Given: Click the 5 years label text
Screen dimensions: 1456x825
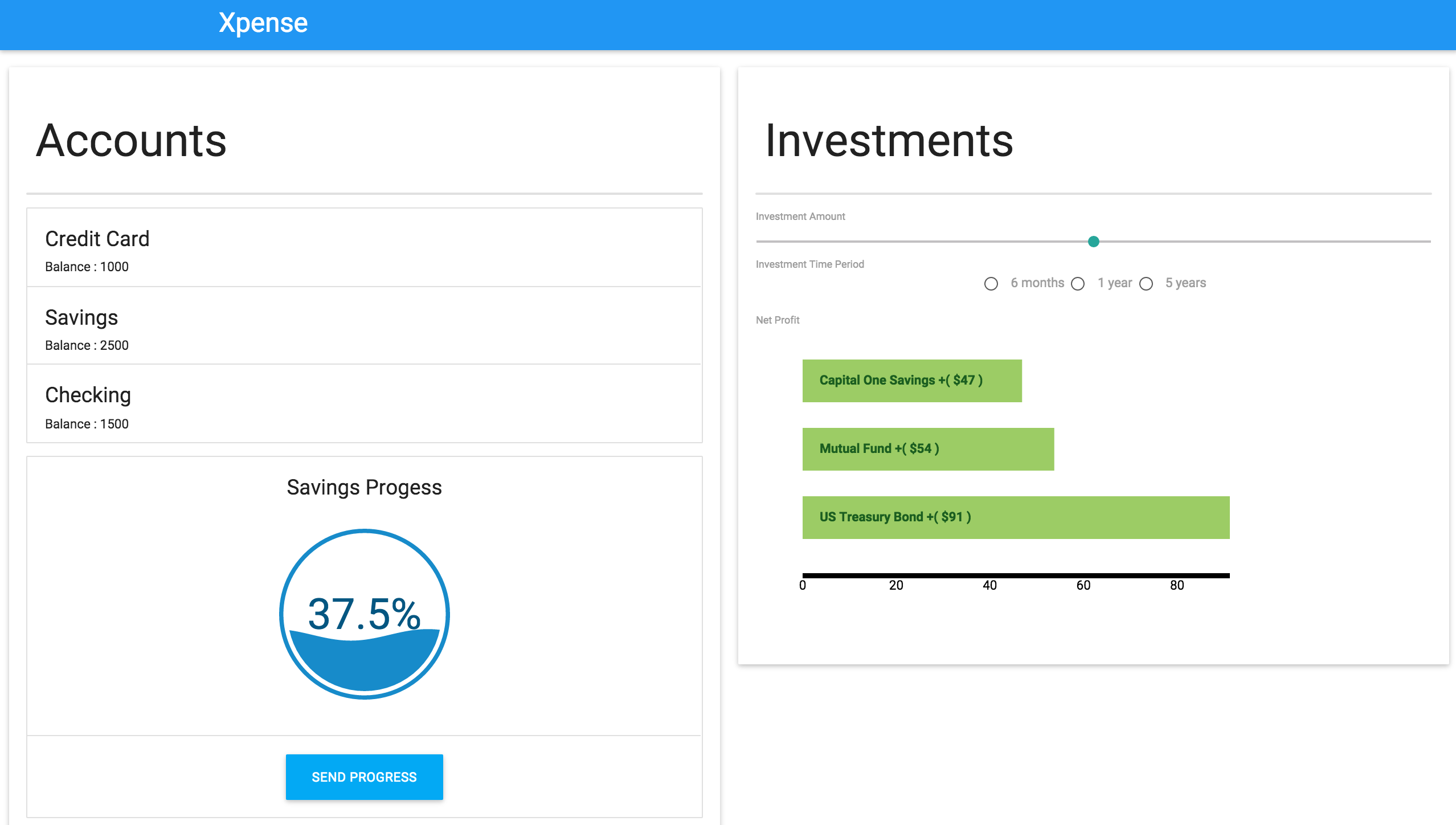Looking at the screenshot, I should 1185,283.
